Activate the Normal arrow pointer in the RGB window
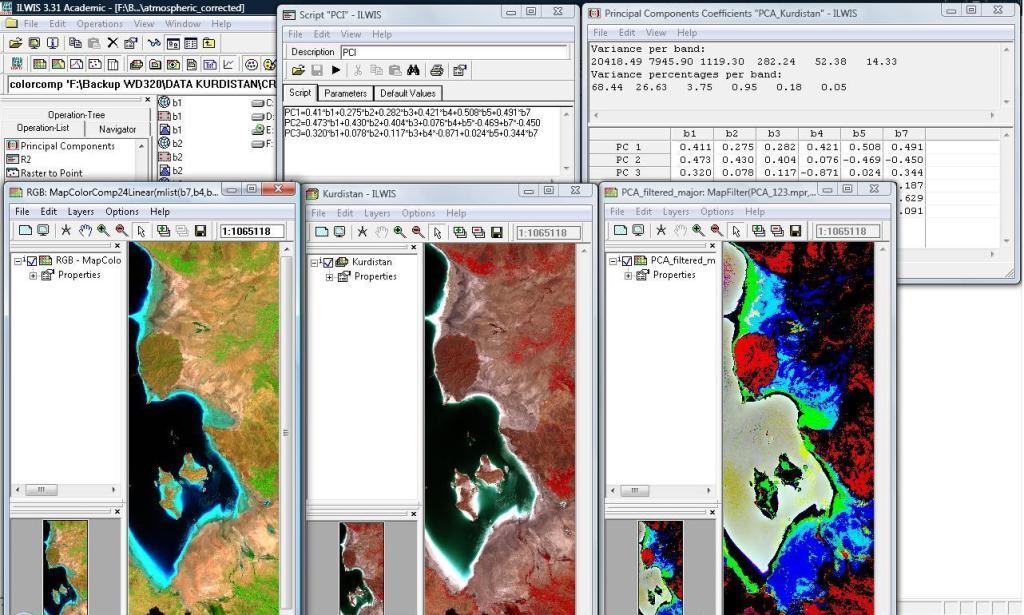Screen dimensions: 1024x615 pyautogui.click(x=141, y=231)
